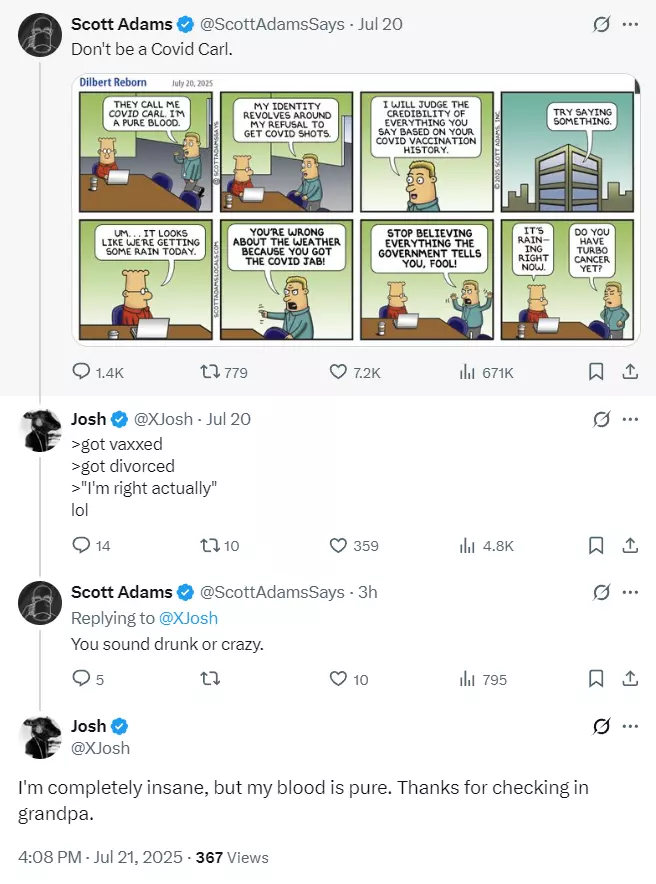The height and width of the screenshot is (884, 656).
Task: Click Grok icon on Josh's Jul 20 reply
Action: (x=601, y=419)
